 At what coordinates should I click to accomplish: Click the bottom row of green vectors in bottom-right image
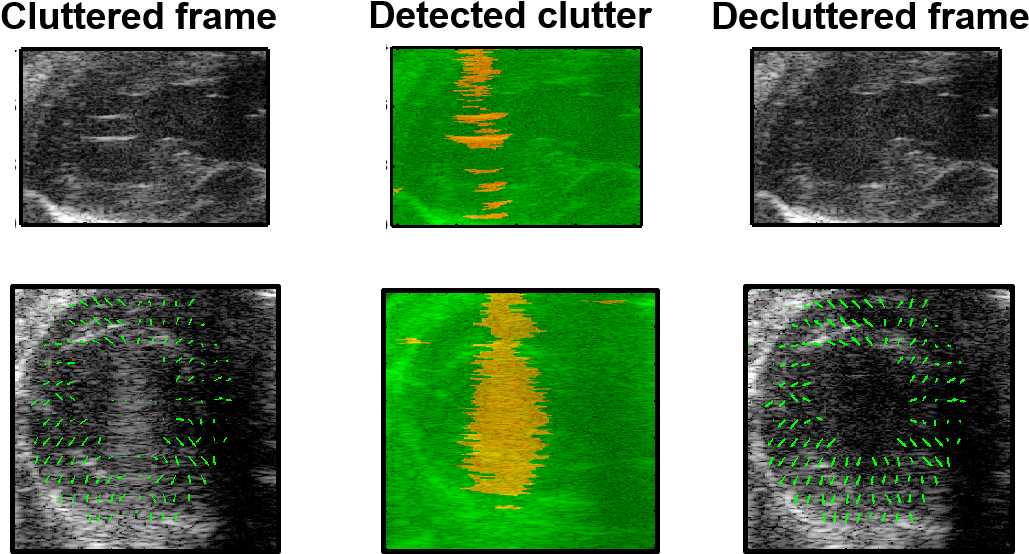[x=868, y=518]
